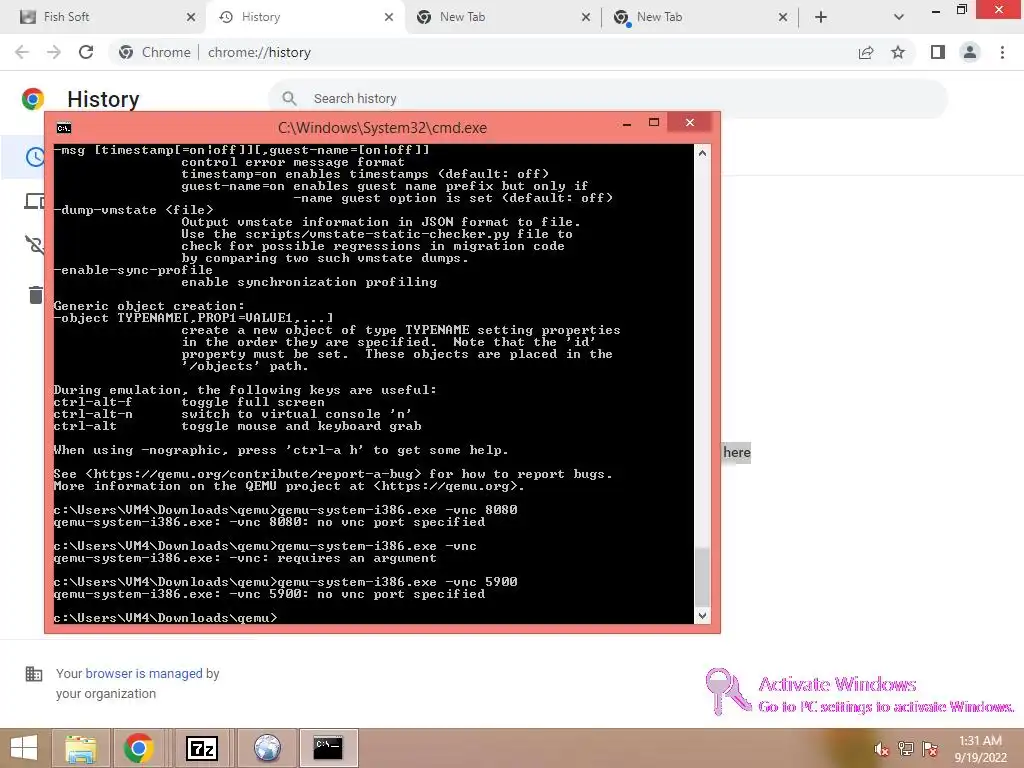The height and width of the screenshot is (768, 1024).
Task: Close the History tab
Action: pyautogui.click(x=389, y=17)
